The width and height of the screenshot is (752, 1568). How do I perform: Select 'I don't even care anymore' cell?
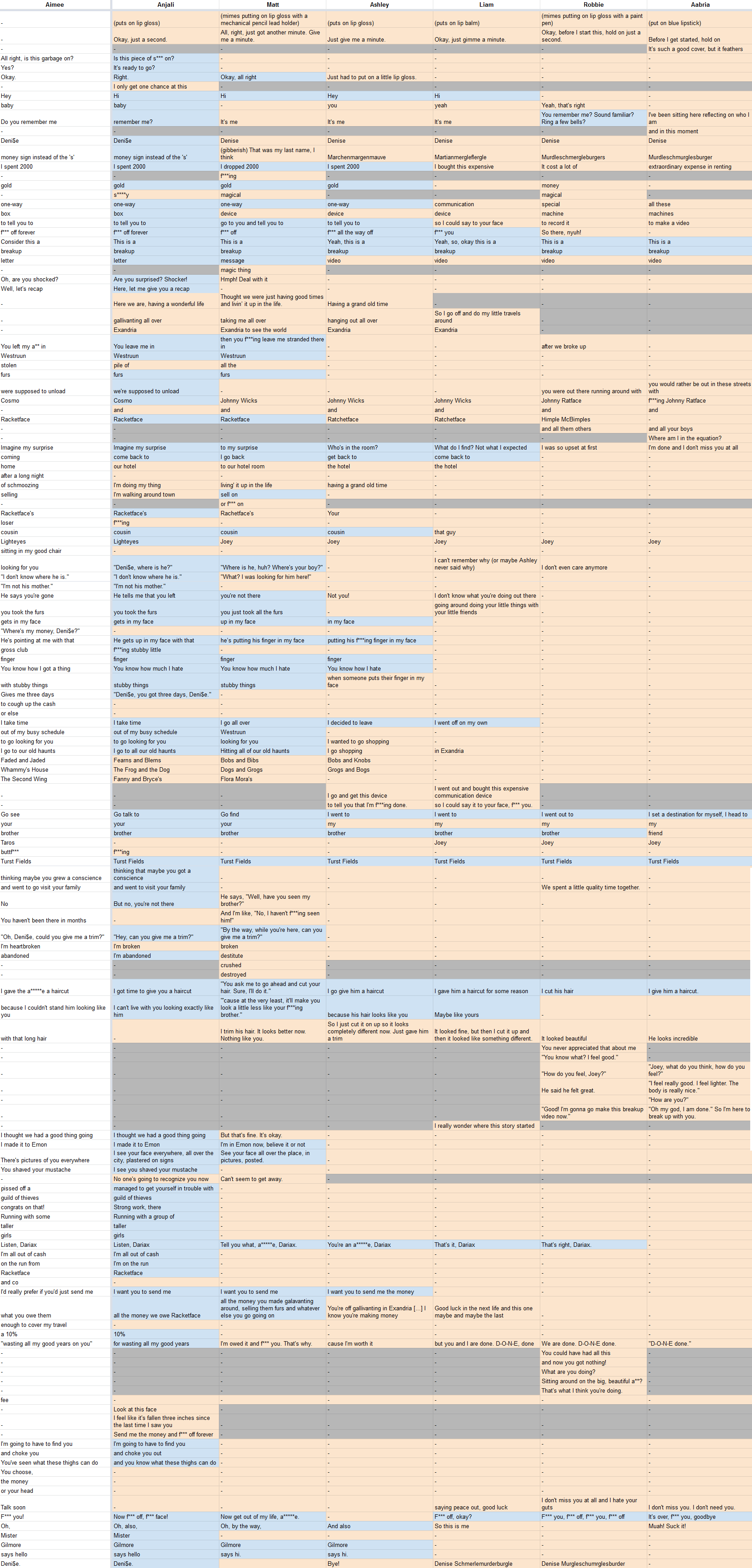(594, 564)
